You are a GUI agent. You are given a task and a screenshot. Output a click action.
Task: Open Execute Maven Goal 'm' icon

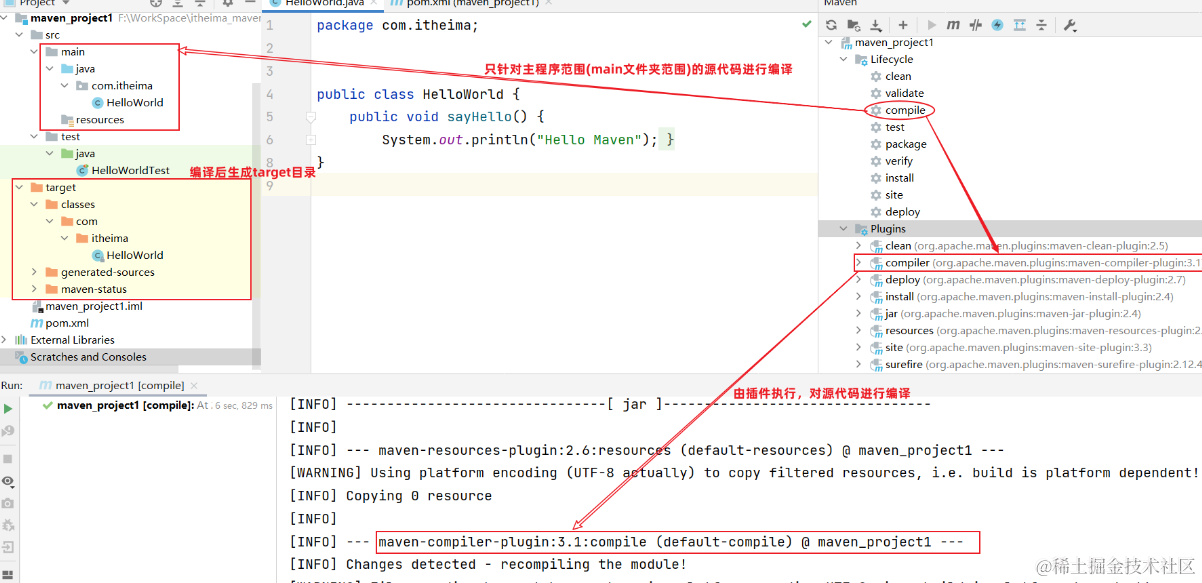tap(953, 25)
